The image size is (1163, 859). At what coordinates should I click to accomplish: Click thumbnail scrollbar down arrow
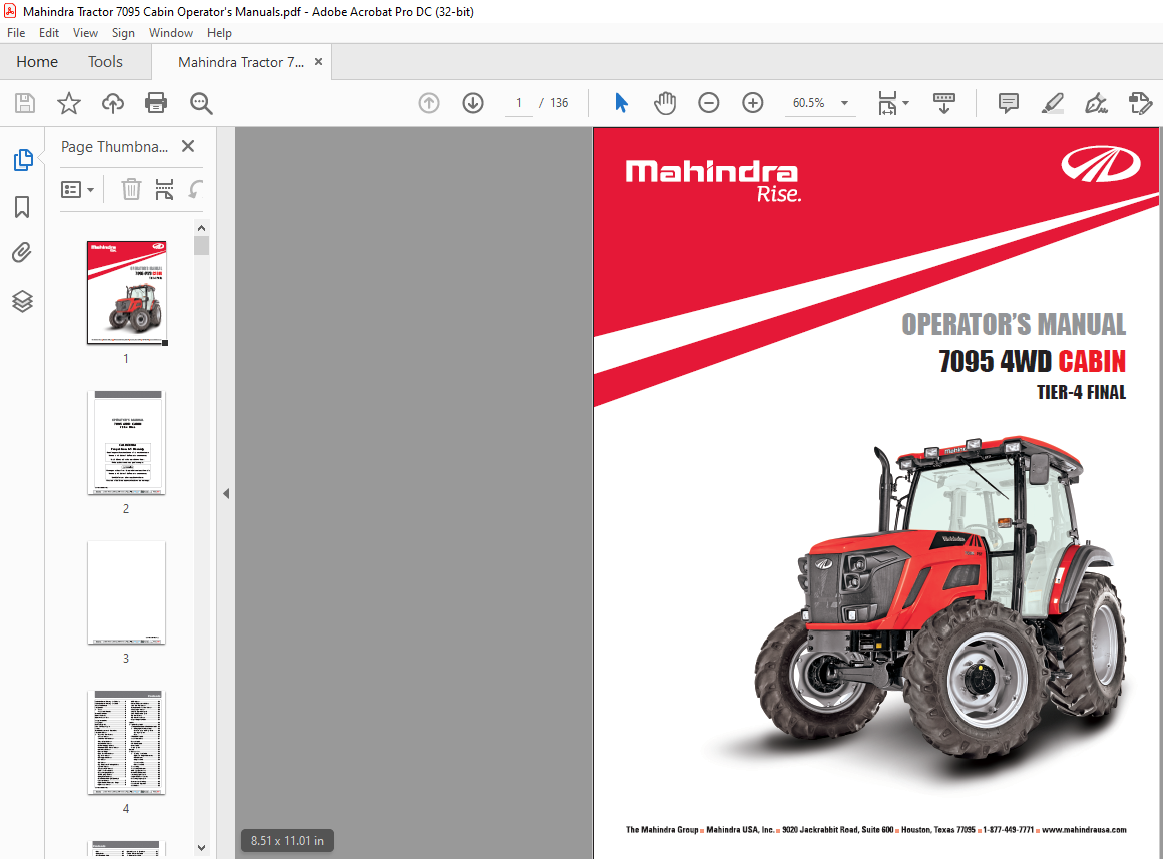click(x=201, y=847)
